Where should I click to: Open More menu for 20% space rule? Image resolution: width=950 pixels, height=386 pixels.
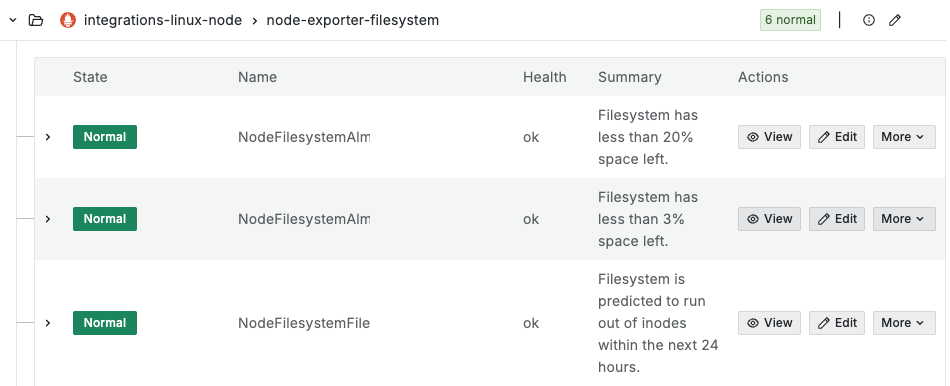click(904, 137)
